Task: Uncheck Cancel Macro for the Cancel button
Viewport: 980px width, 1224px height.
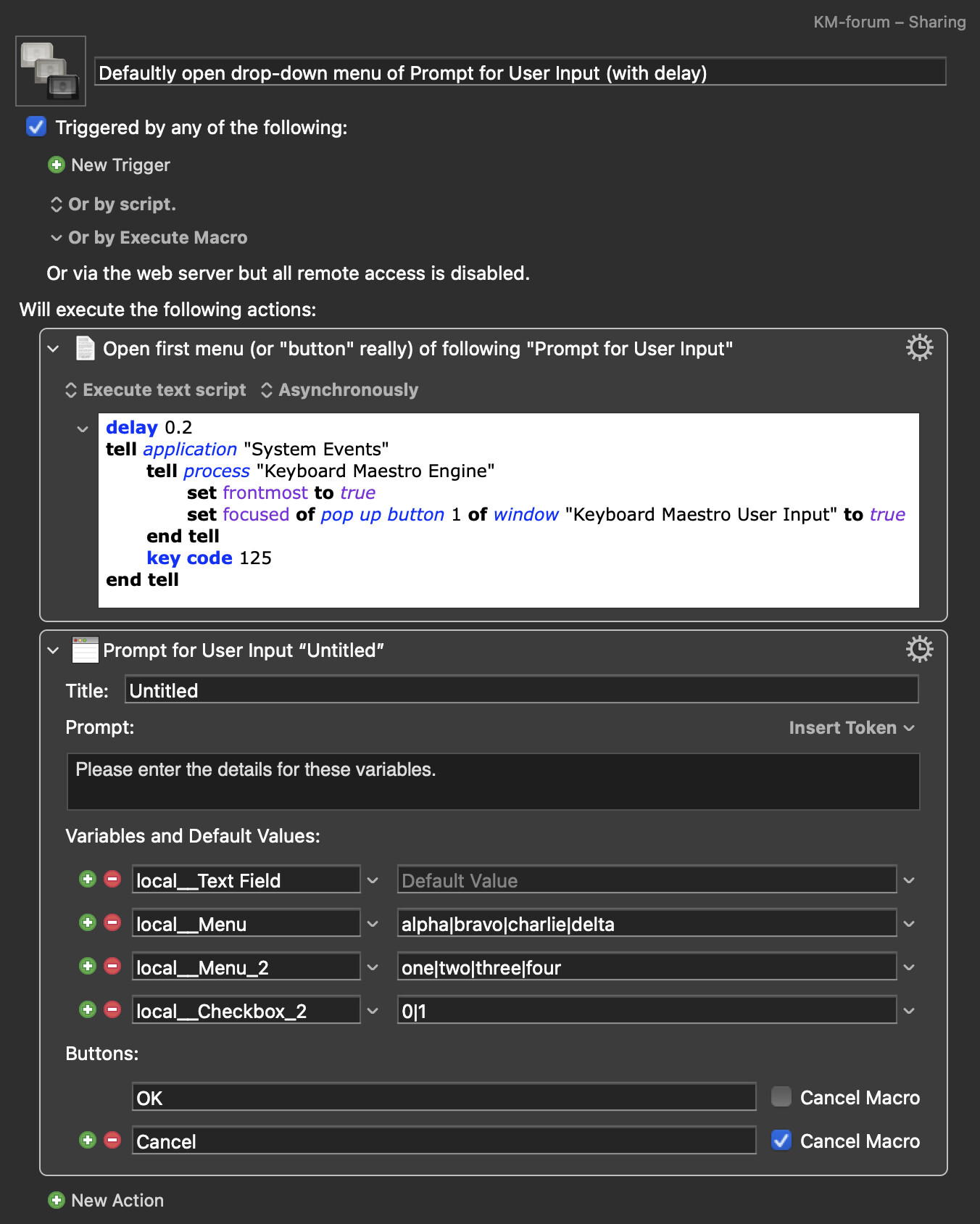Action: [x=781, y=1141]
